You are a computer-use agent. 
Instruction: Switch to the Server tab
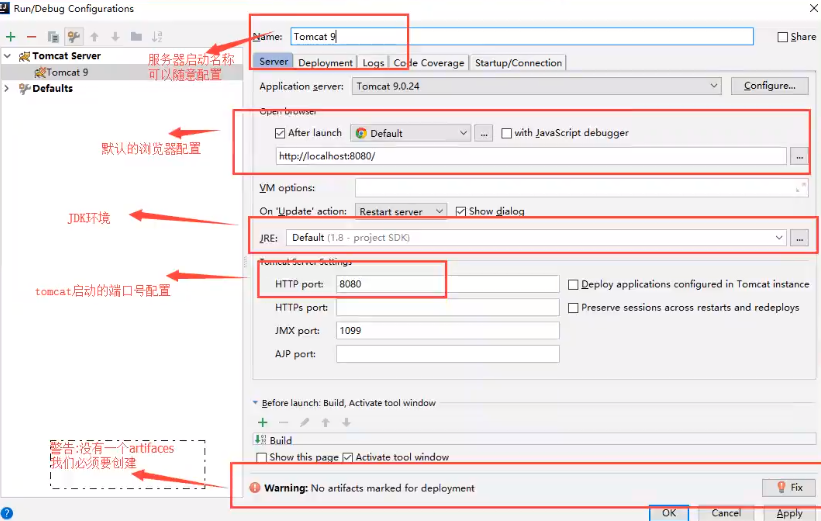coord(273,62)
